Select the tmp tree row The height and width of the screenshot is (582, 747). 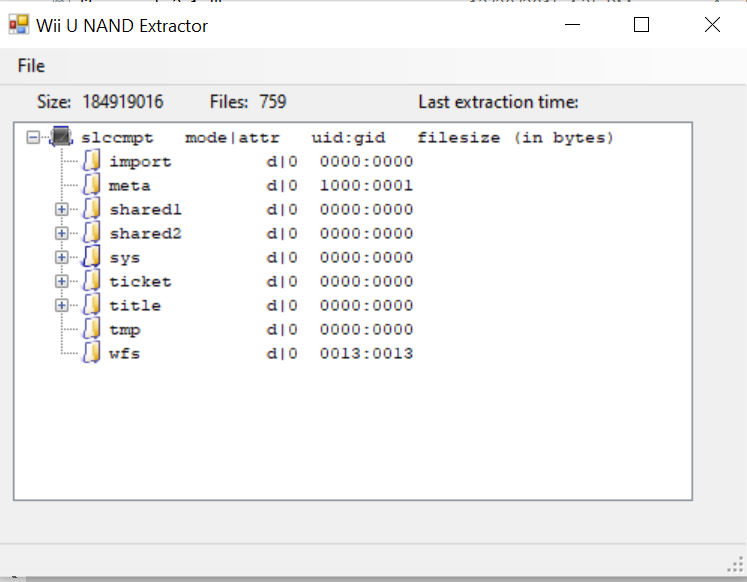tap(261, 330)
